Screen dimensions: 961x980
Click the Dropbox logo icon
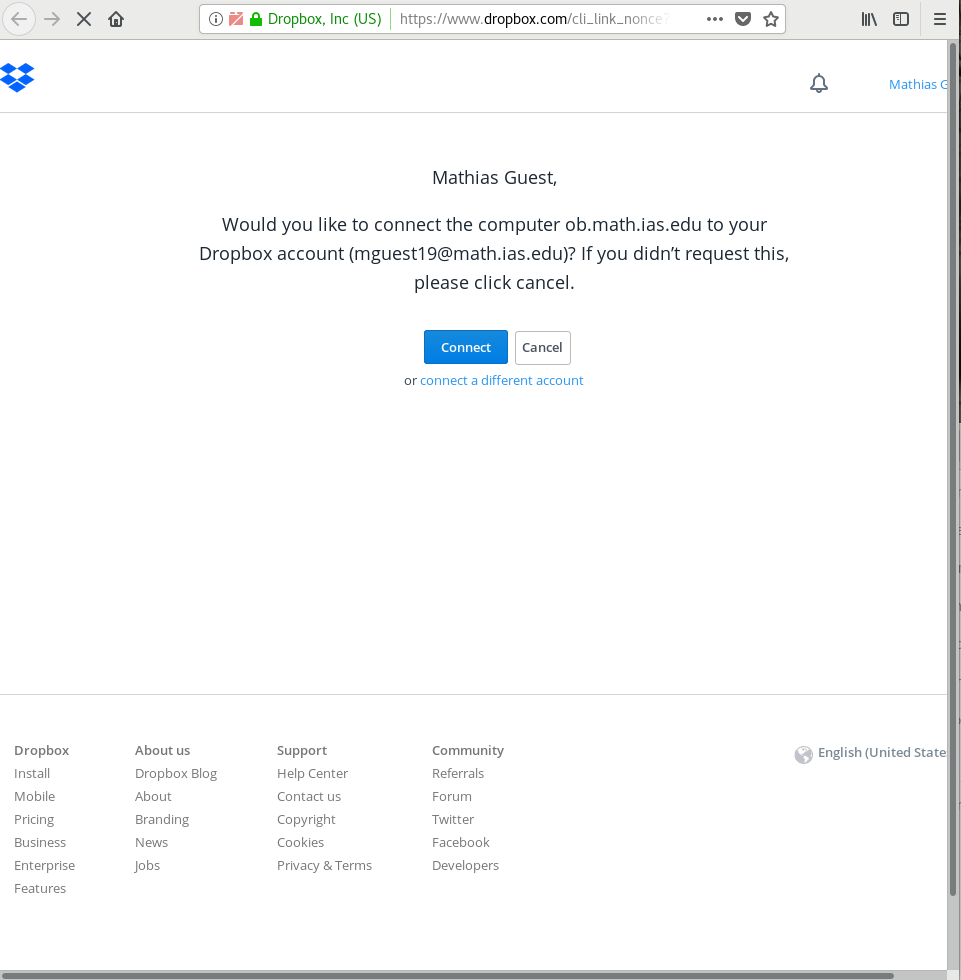(18, 77)
